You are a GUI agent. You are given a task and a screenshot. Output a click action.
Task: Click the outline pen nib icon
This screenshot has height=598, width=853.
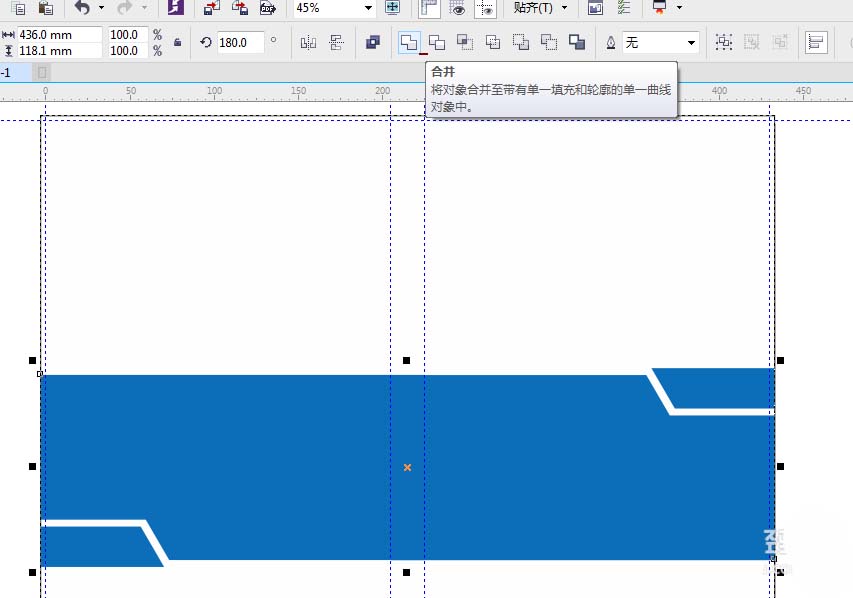[x=611, y=42]
